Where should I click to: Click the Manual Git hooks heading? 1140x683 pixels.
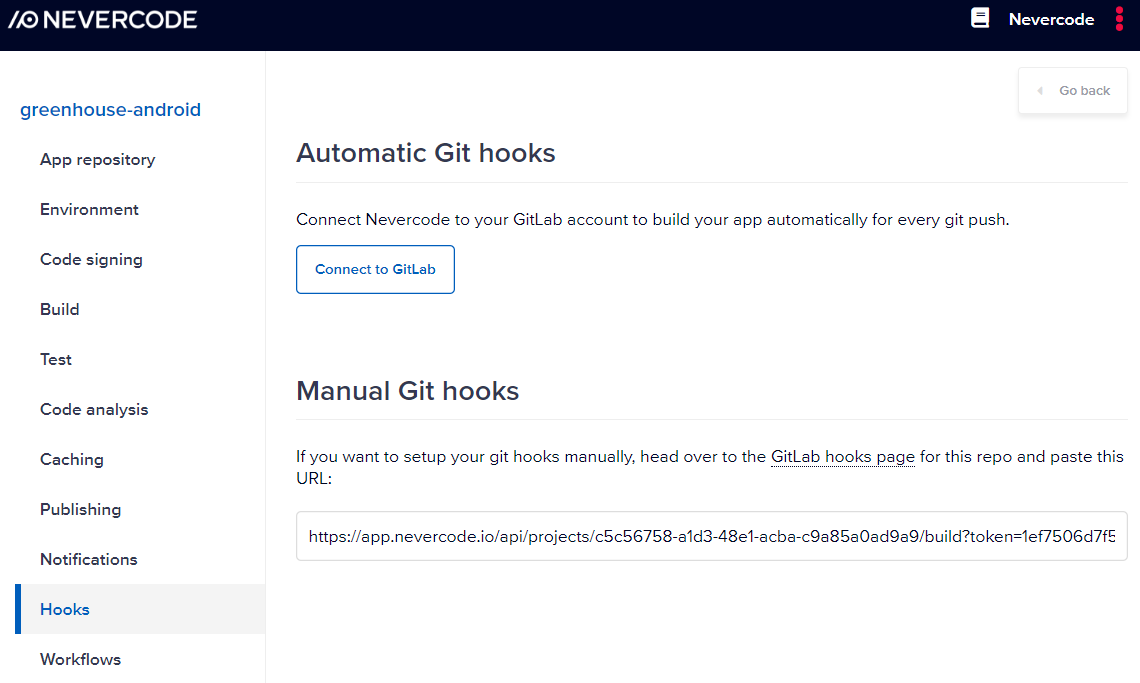(407, 391)
